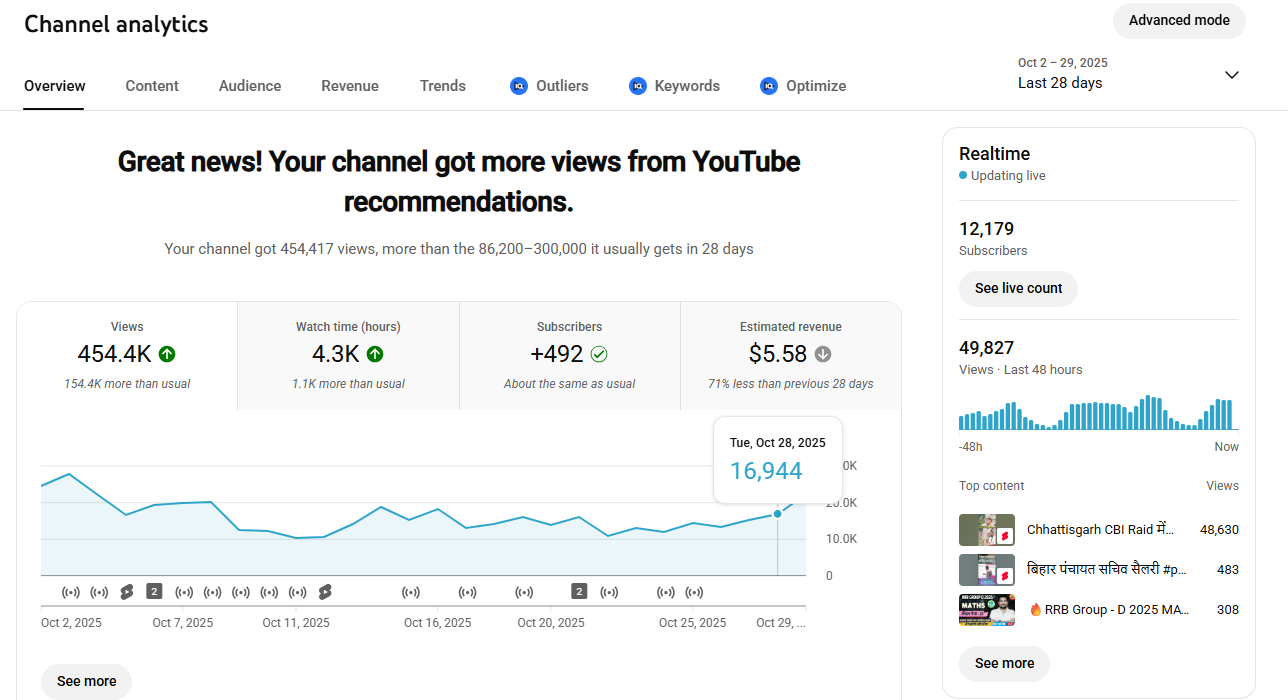
Task: Click See more under Realtime top content
Action: coord(1004,664)
